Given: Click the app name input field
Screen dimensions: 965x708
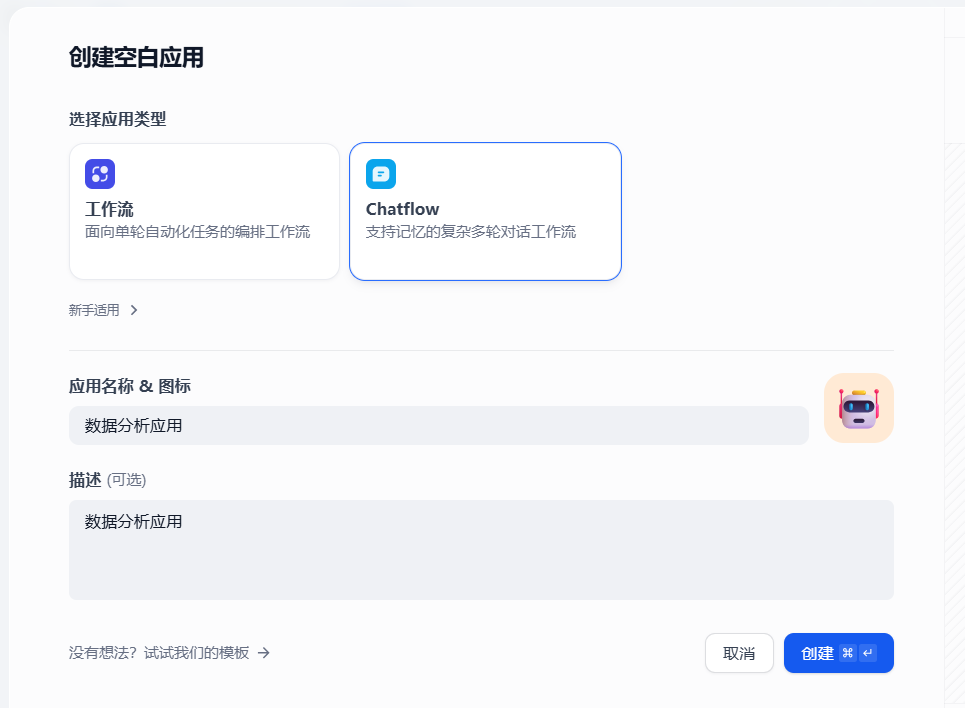Looking at the screenshot, I should pos(439,425).
